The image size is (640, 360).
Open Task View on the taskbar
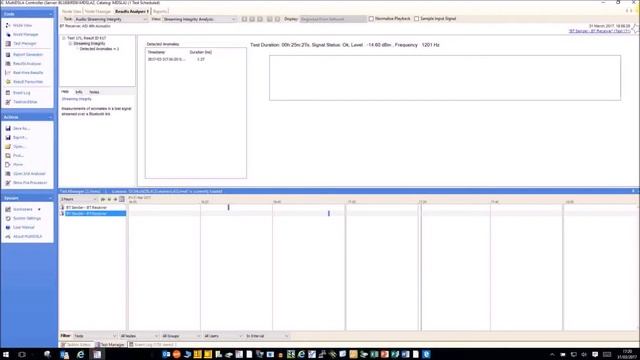22,354
